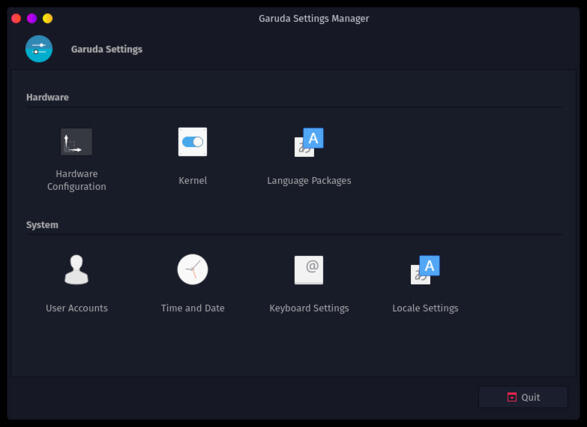The width and height of the screenshot is (587, 427).
Task: Open the Locale Settings icon
Action: click(425, 270)
